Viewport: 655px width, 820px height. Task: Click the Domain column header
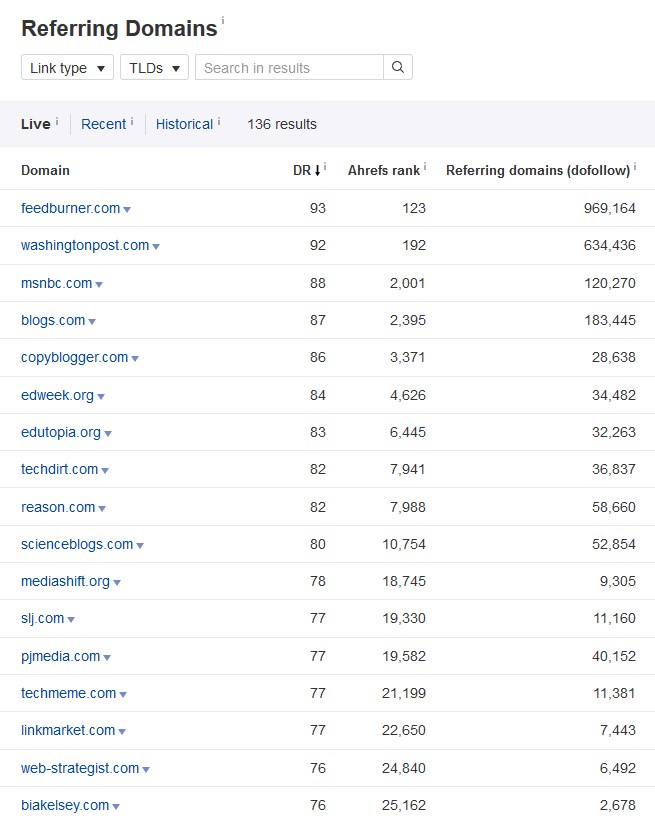click(x=45, y=170)
